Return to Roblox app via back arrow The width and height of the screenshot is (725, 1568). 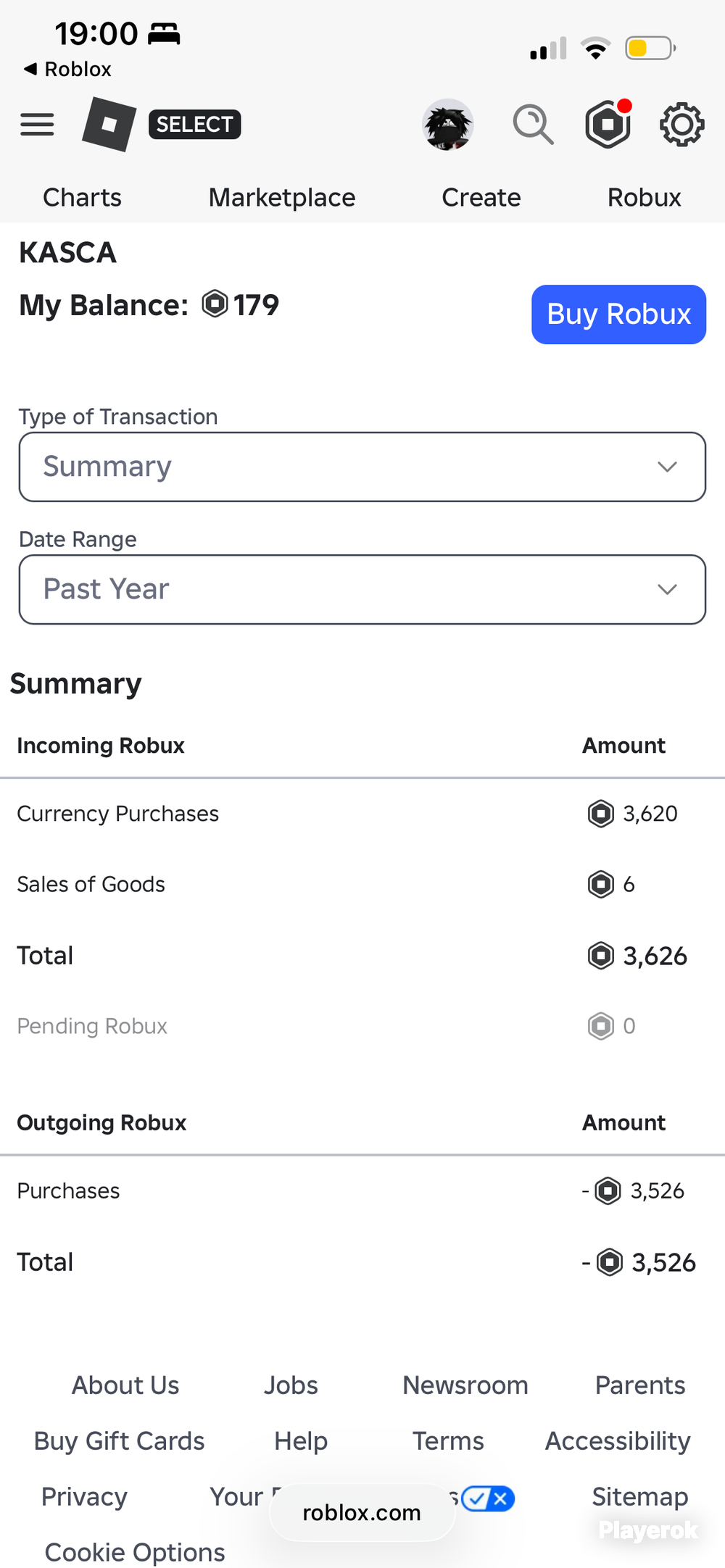coord(67,69)
